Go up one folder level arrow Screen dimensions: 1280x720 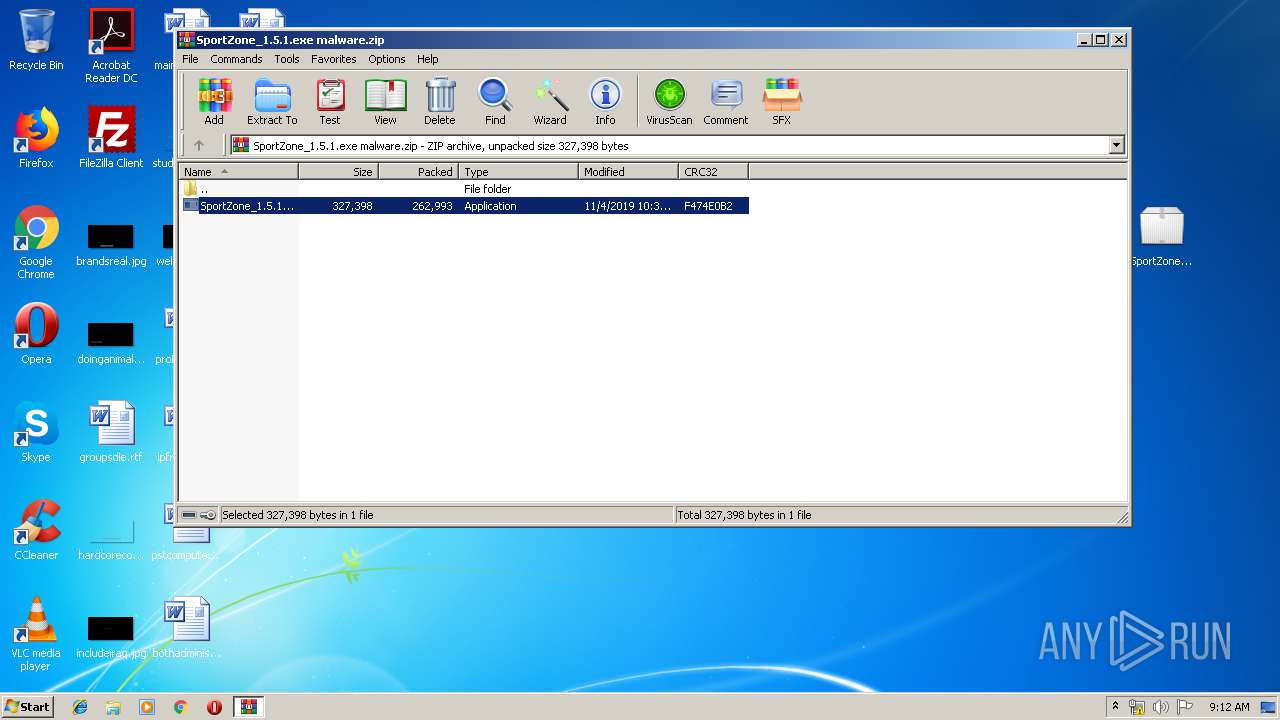click(199, 145)
